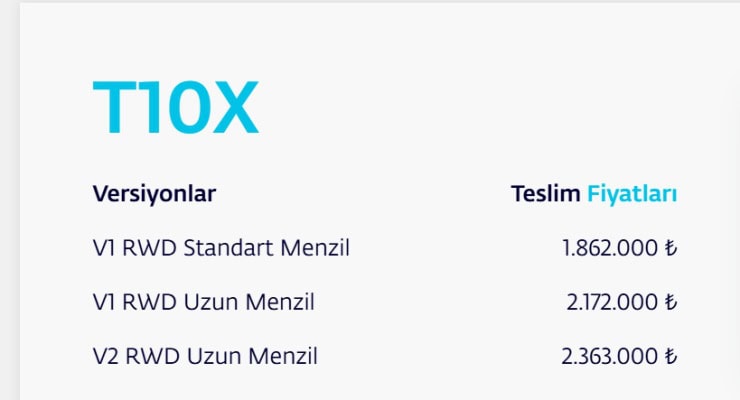Click the letter X in T10X
The width and height of the screenshot is (740, 400).
click(x=235, y=108)
